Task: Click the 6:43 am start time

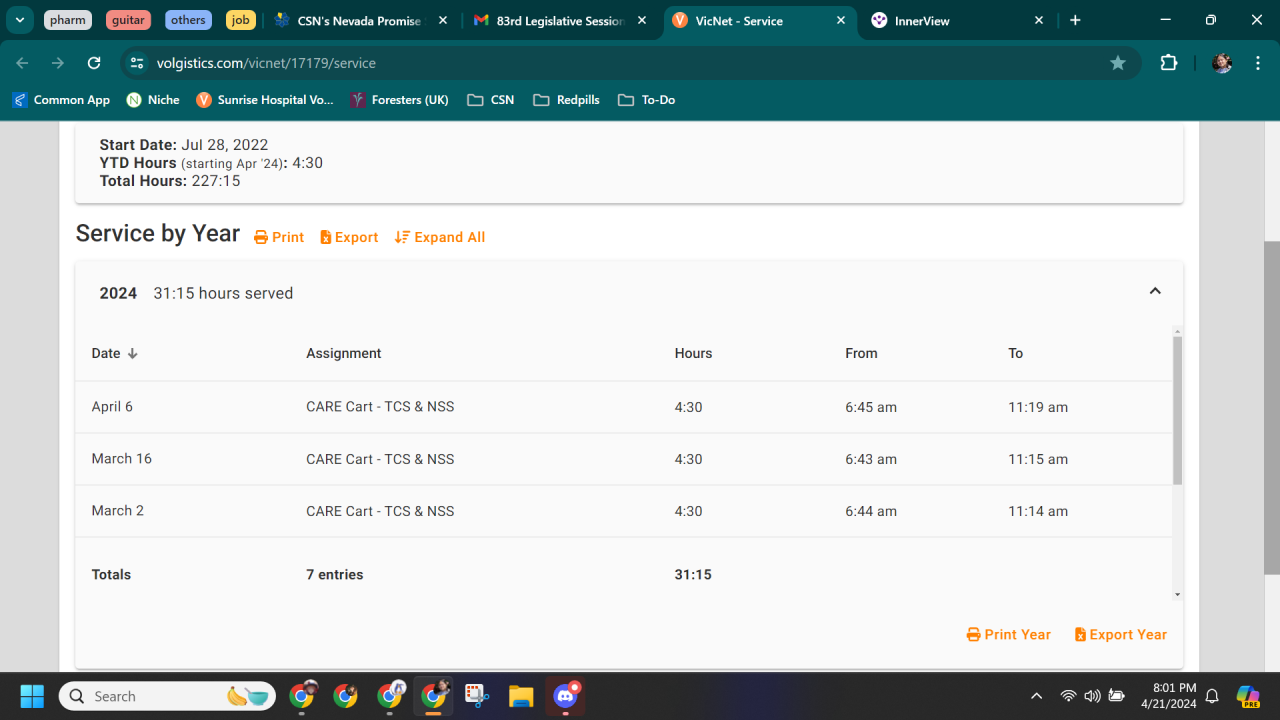Action: click(x=871, y=459)
